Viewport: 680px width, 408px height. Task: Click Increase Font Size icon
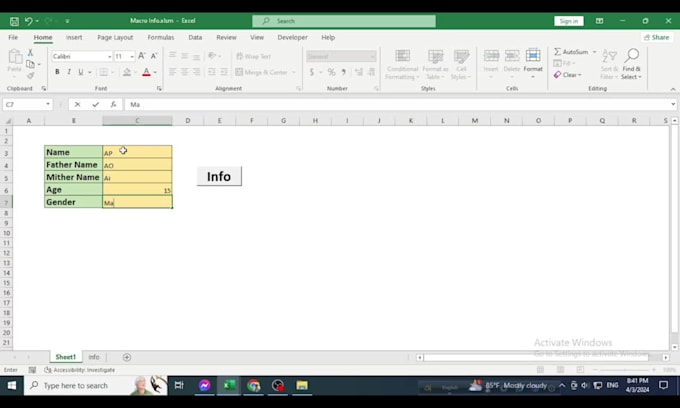(142, 56)
